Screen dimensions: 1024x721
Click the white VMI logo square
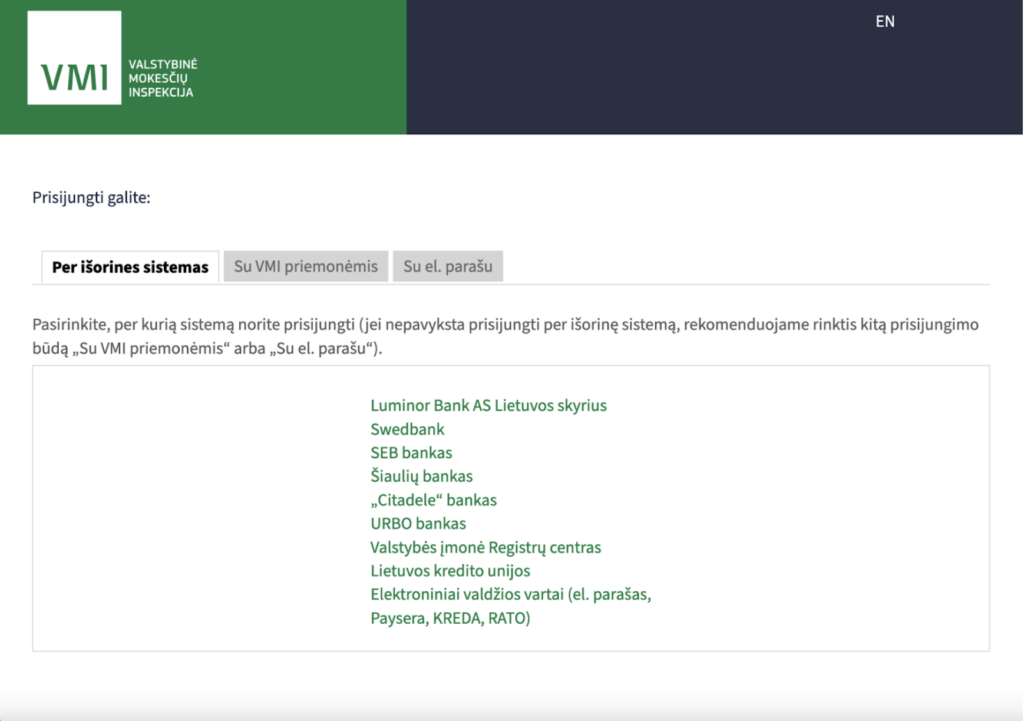coord(74,58)
